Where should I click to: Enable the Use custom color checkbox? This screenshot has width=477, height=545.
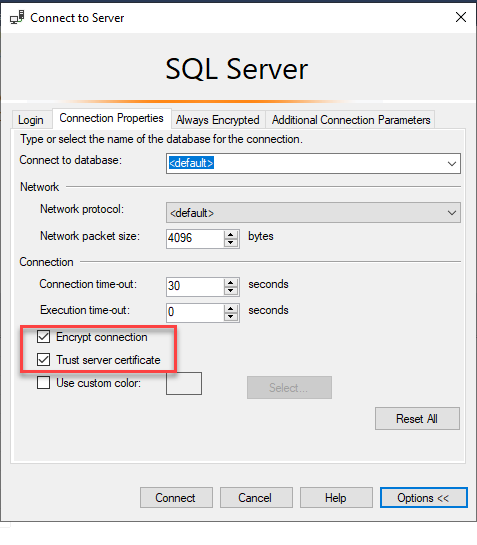(43, 383)
